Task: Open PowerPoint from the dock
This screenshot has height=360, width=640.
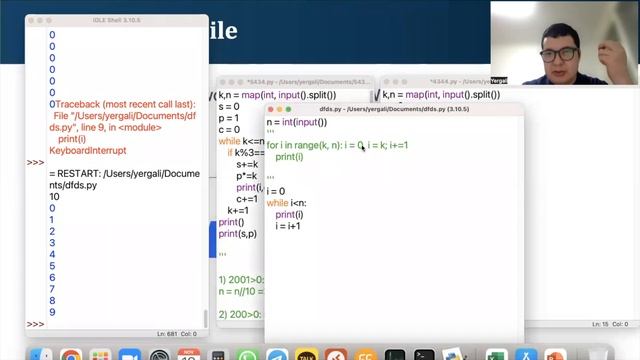Action: click(555, 355)
